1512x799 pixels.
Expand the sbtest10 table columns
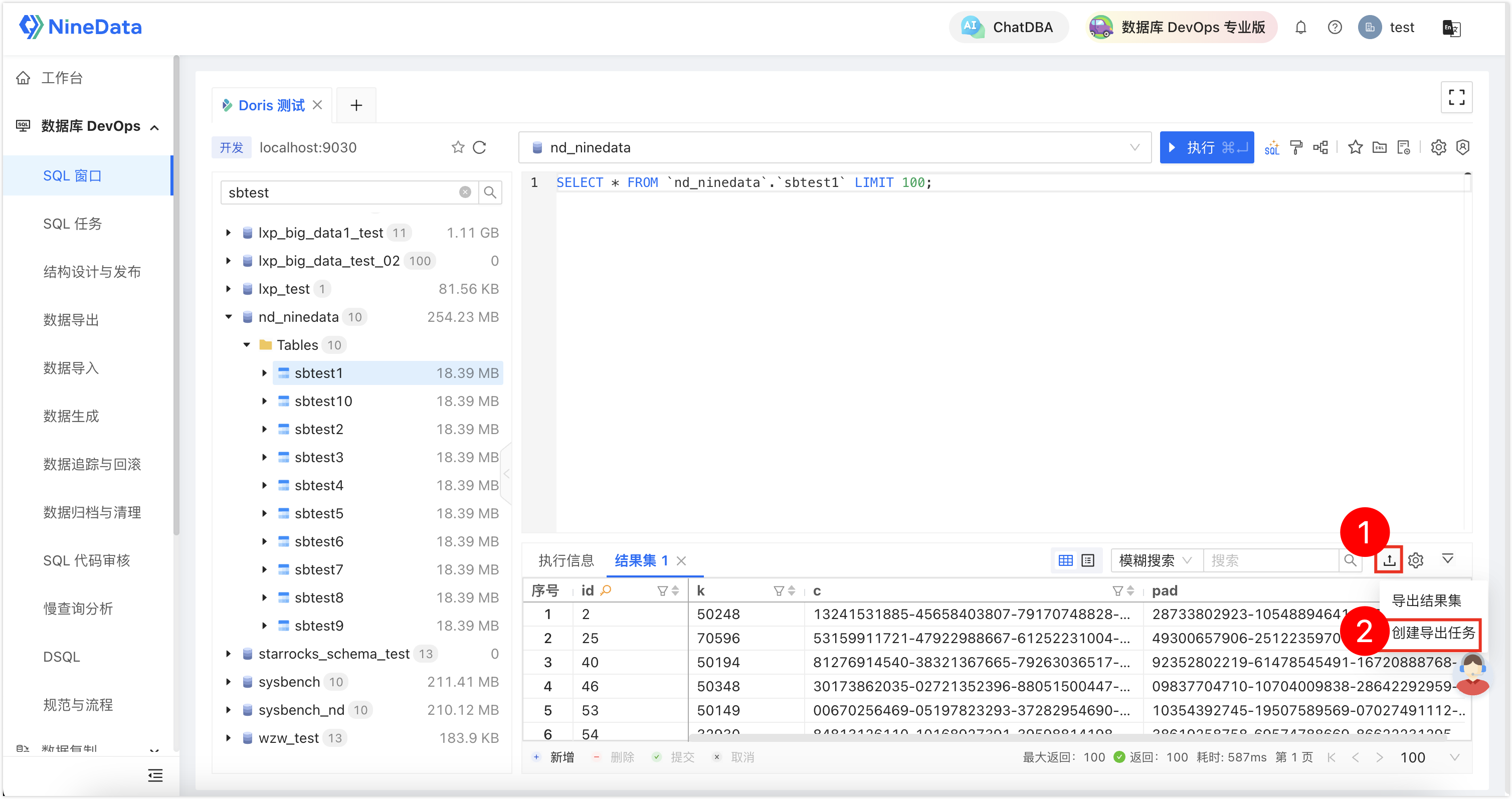(x=264, y=402)
